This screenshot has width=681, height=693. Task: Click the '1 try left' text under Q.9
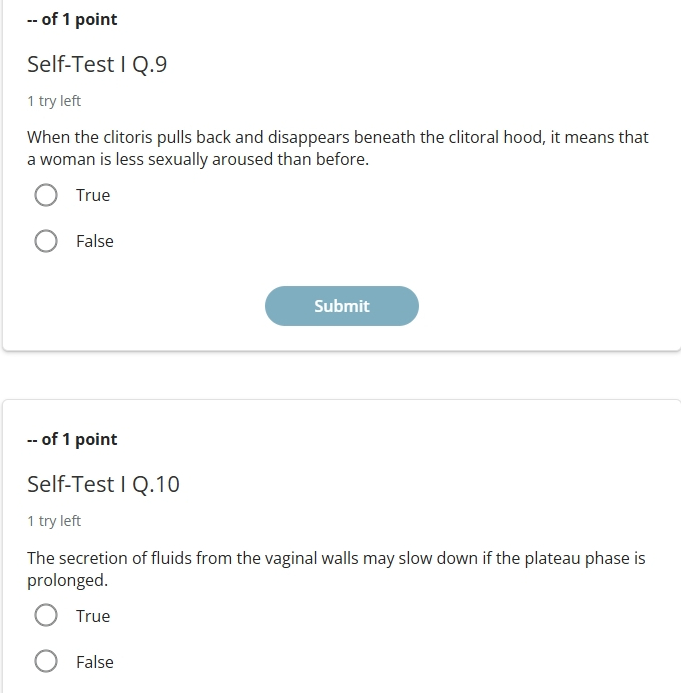click(x=54, y=101)
